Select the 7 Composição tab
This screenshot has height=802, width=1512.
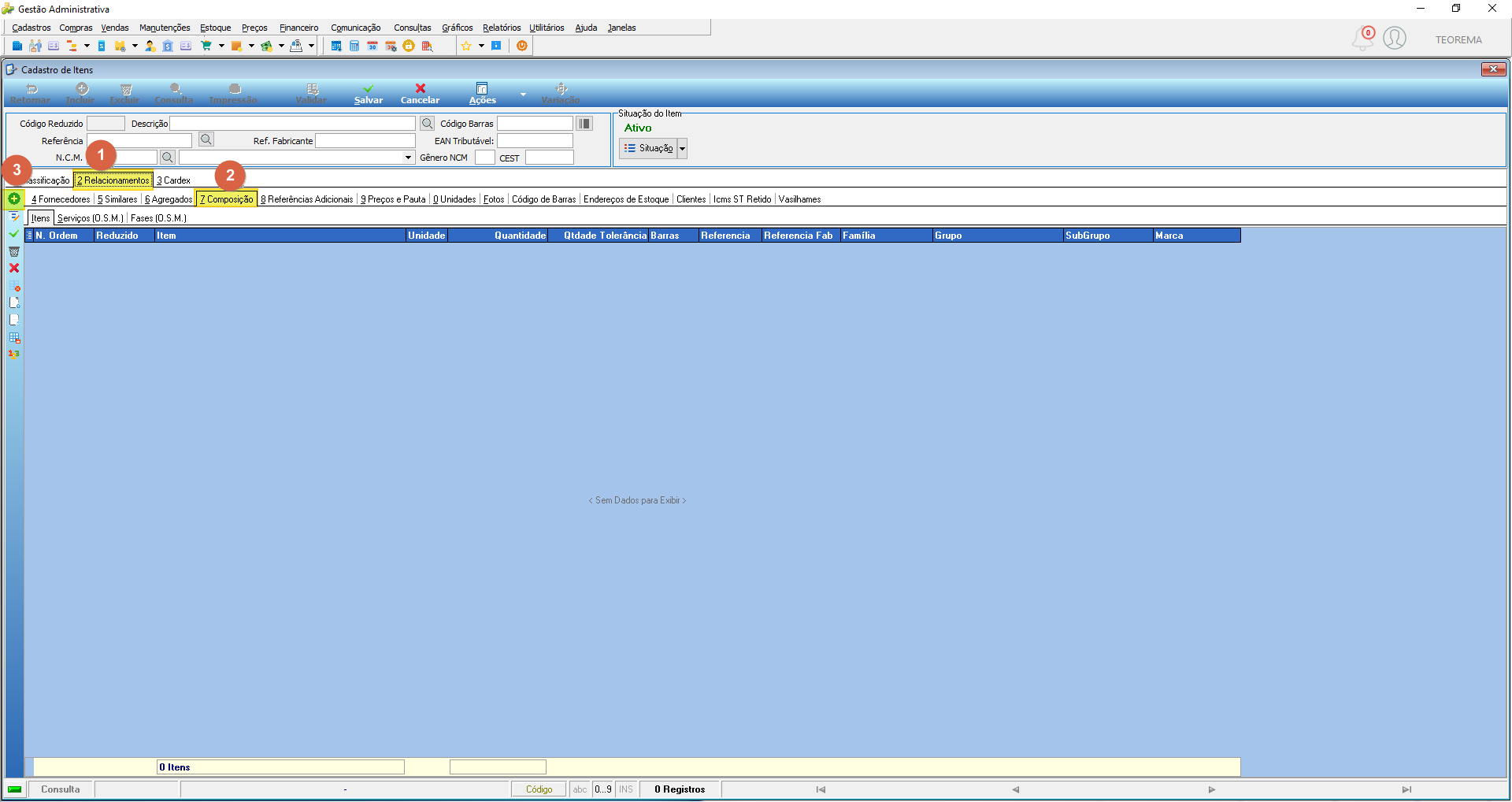tap(227, 199)
